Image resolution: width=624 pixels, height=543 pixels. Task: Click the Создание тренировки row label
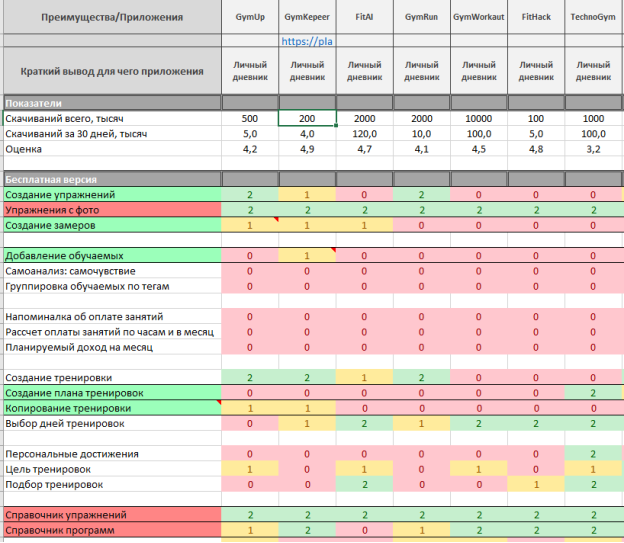click(58, 378)
